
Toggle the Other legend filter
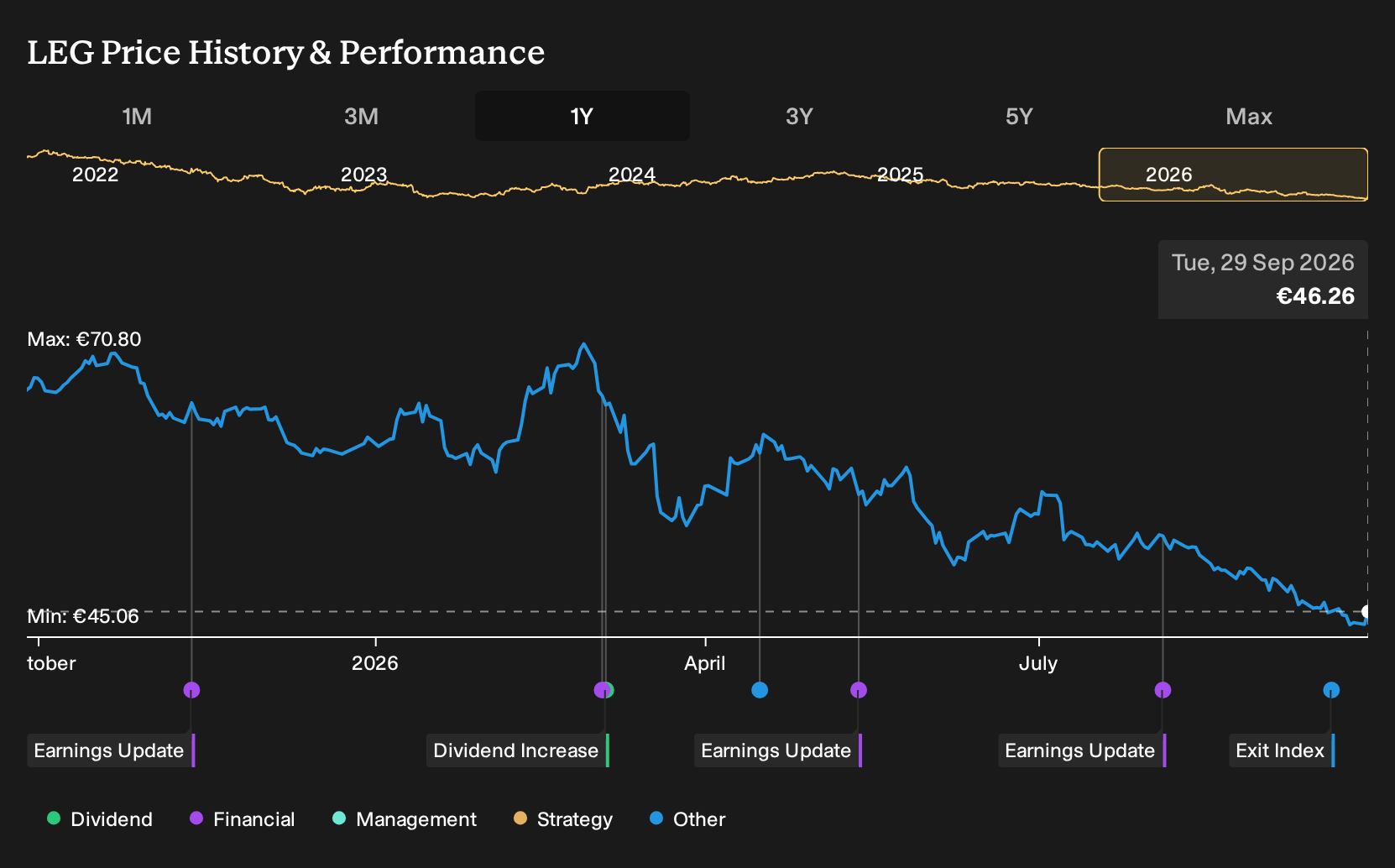click(687, 819)
